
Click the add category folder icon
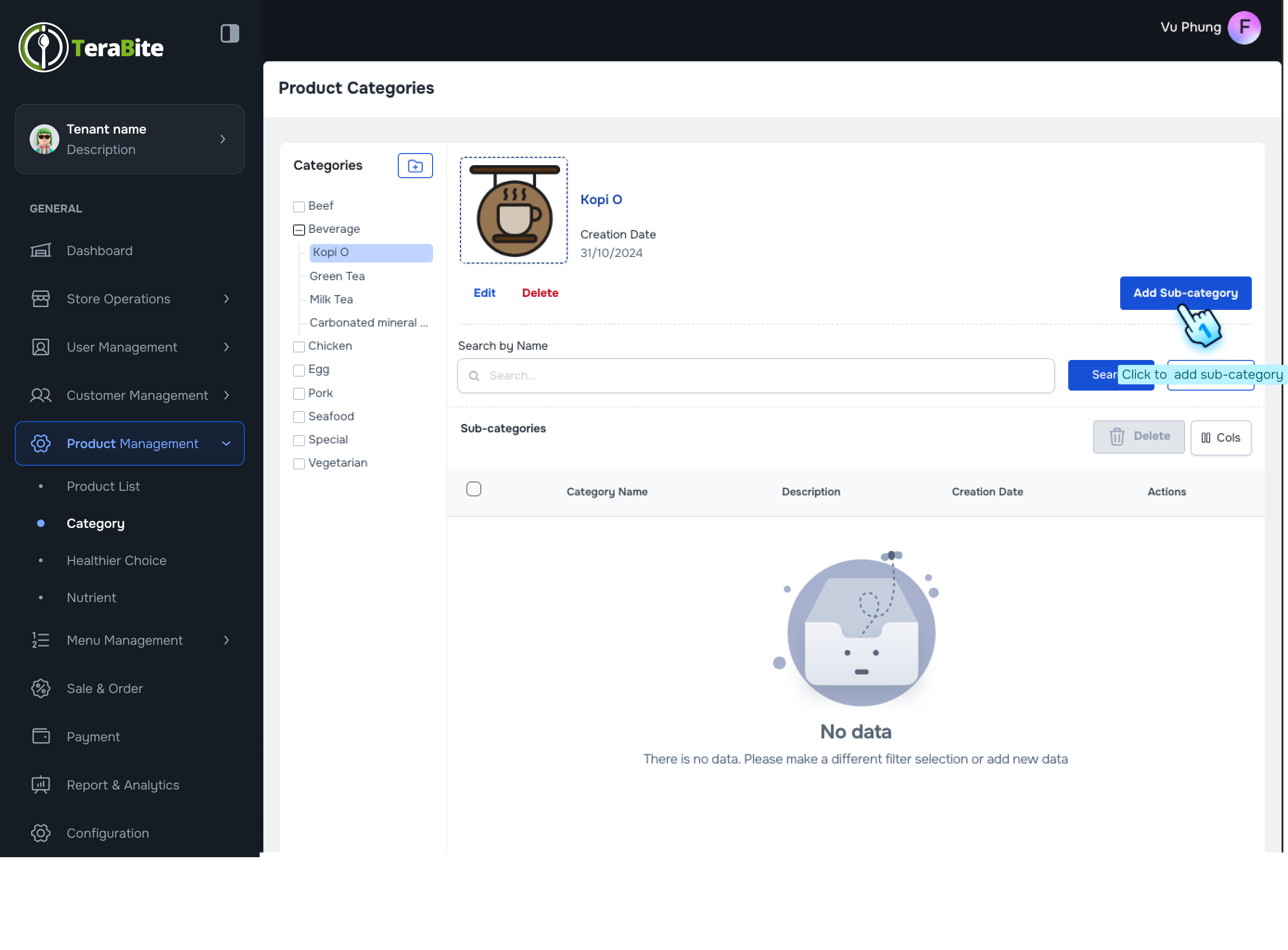click(x=415, y=166)
